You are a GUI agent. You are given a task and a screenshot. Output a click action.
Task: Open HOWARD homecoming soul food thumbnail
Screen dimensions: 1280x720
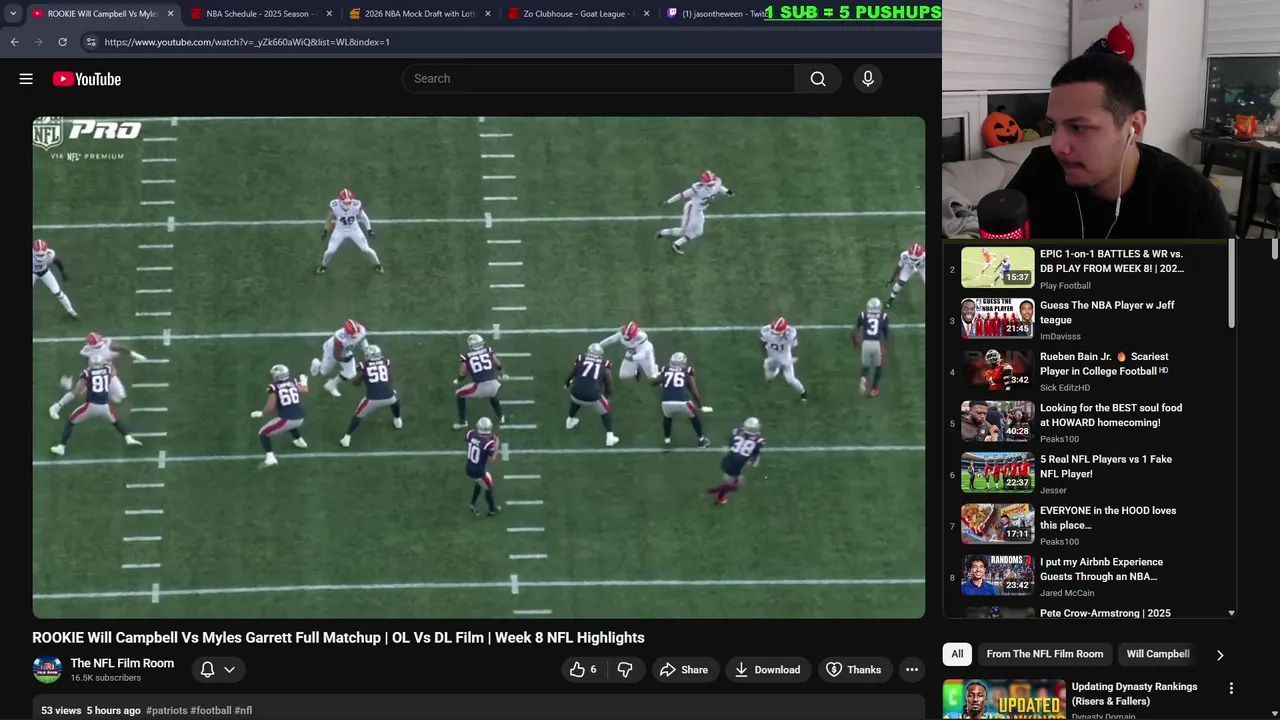click(998, 421)
